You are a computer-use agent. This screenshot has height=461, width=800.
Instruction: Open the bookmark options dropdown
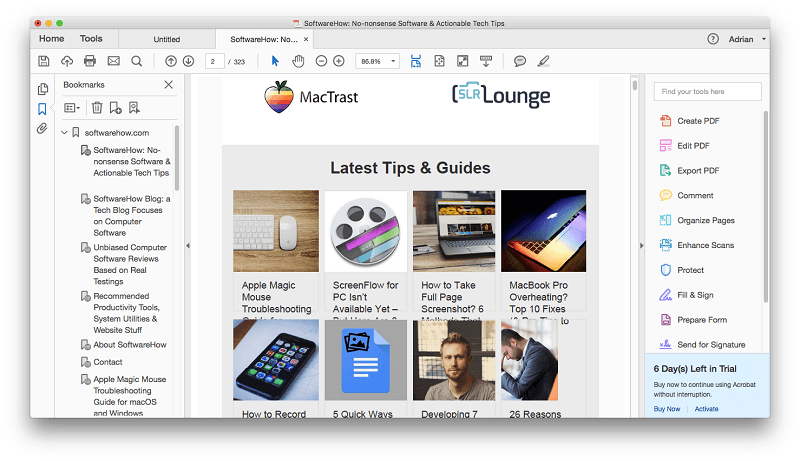(x=72, y=108)
